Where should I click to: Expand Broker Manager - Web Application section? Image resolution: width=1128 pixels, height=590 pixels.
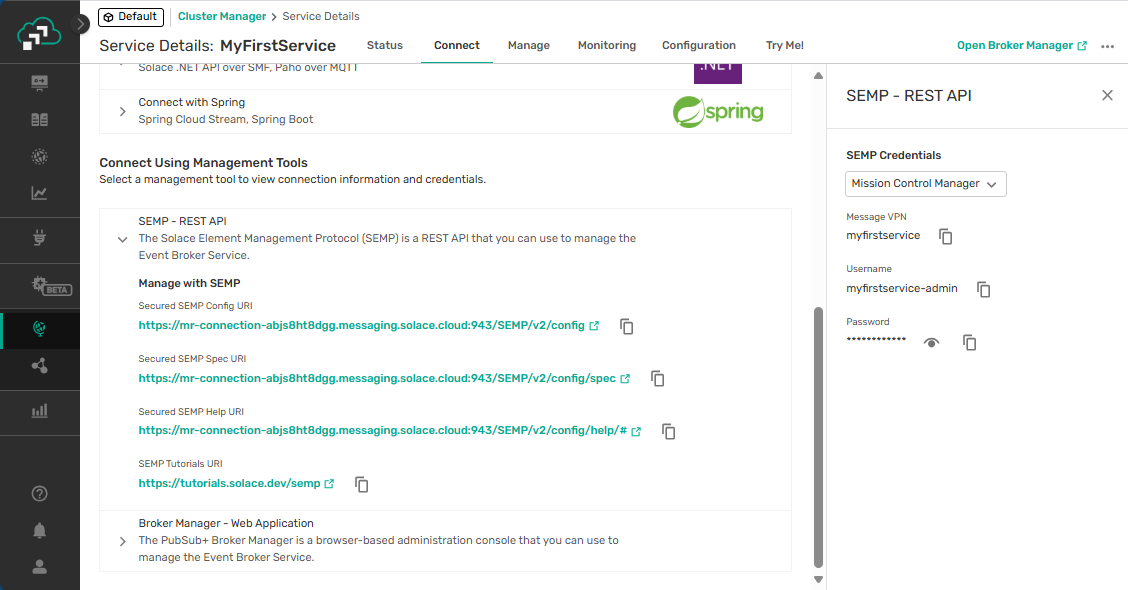coord(122,541)
